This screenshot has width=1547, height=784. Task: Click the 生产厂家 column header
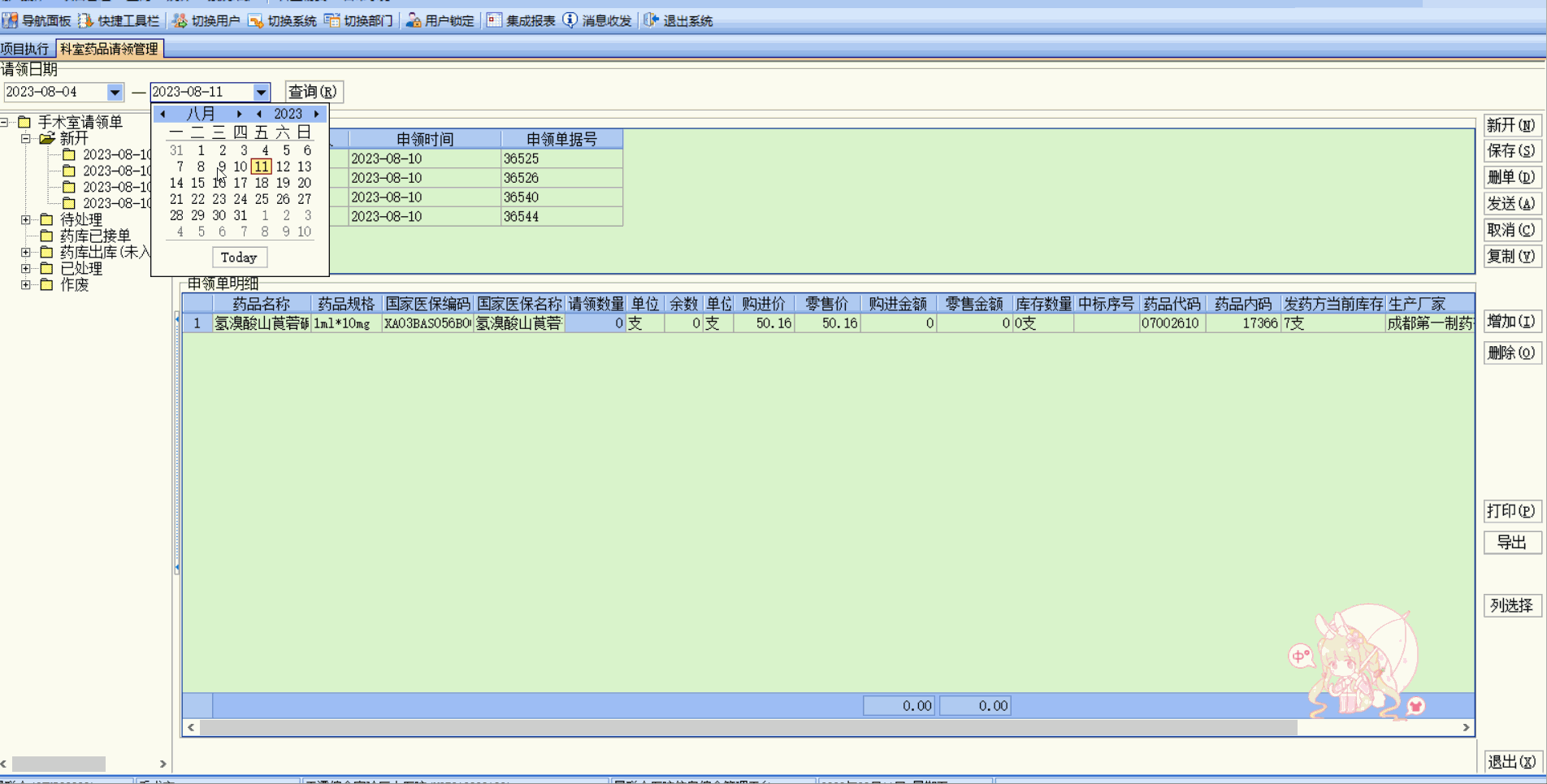click(1430, 304)
